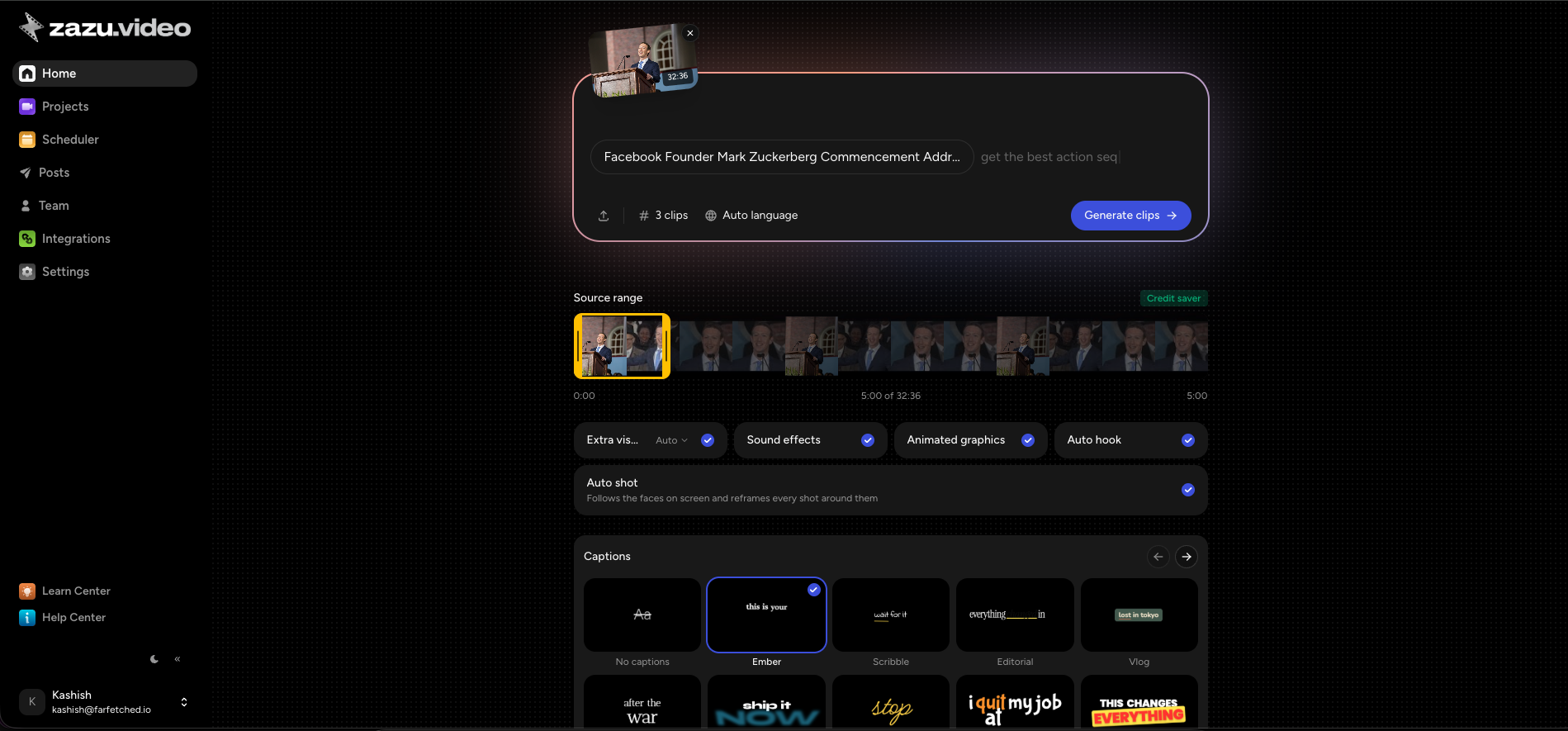The image size is (1568, 731).
Task: Click the source range selection handle
Action: (x=622, y=346)
